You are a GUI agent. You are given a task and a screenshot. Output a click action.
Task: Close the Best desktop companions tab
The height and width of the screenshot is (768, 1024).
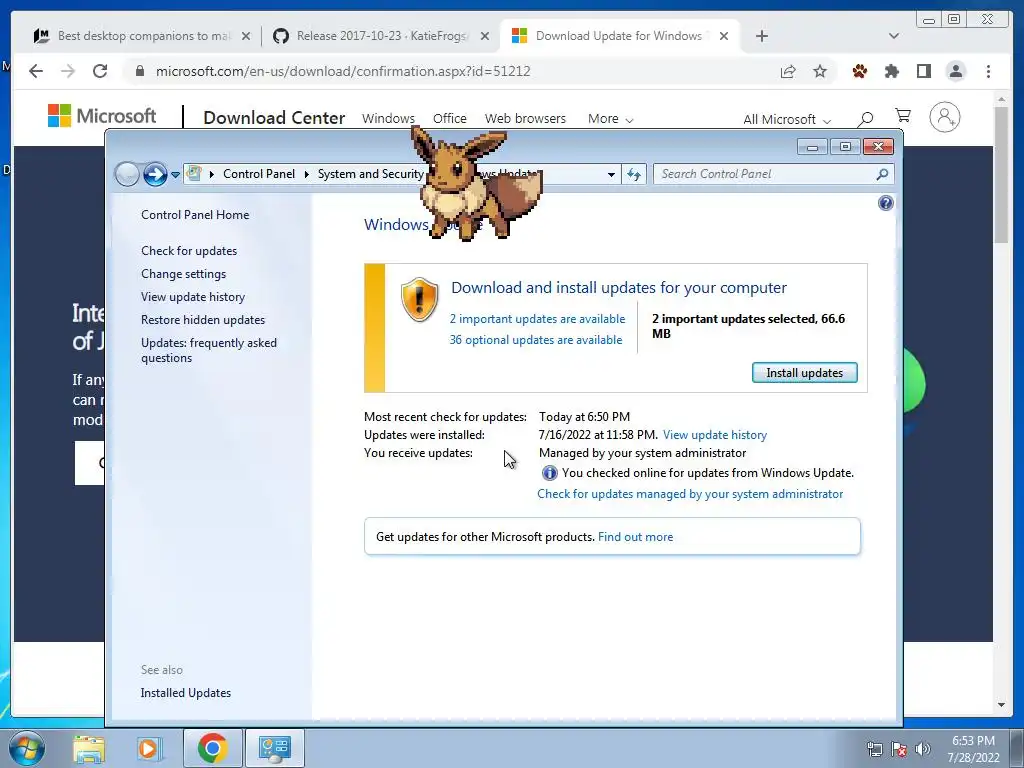pos(246,36)
